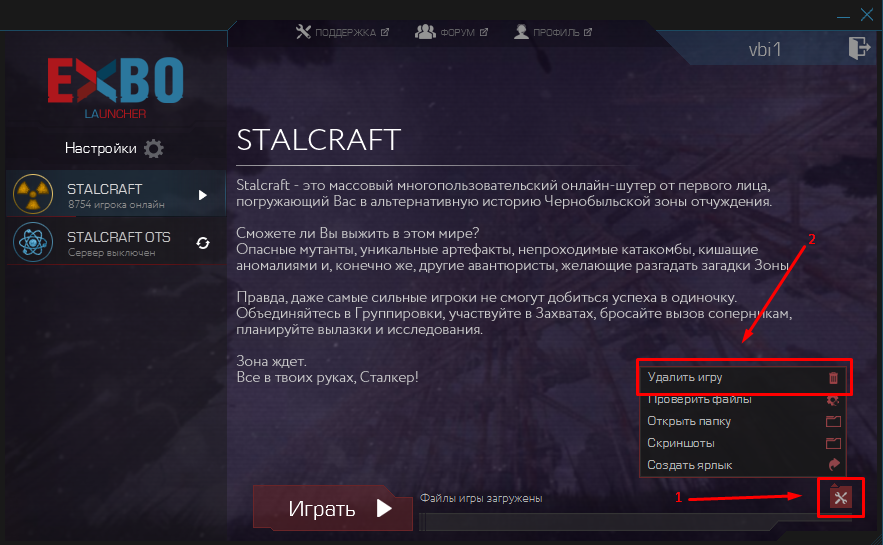The height and width of the screenshot is (545, 883).
Task: Click the EXBO Launcher logo
Action: [115, 88]
